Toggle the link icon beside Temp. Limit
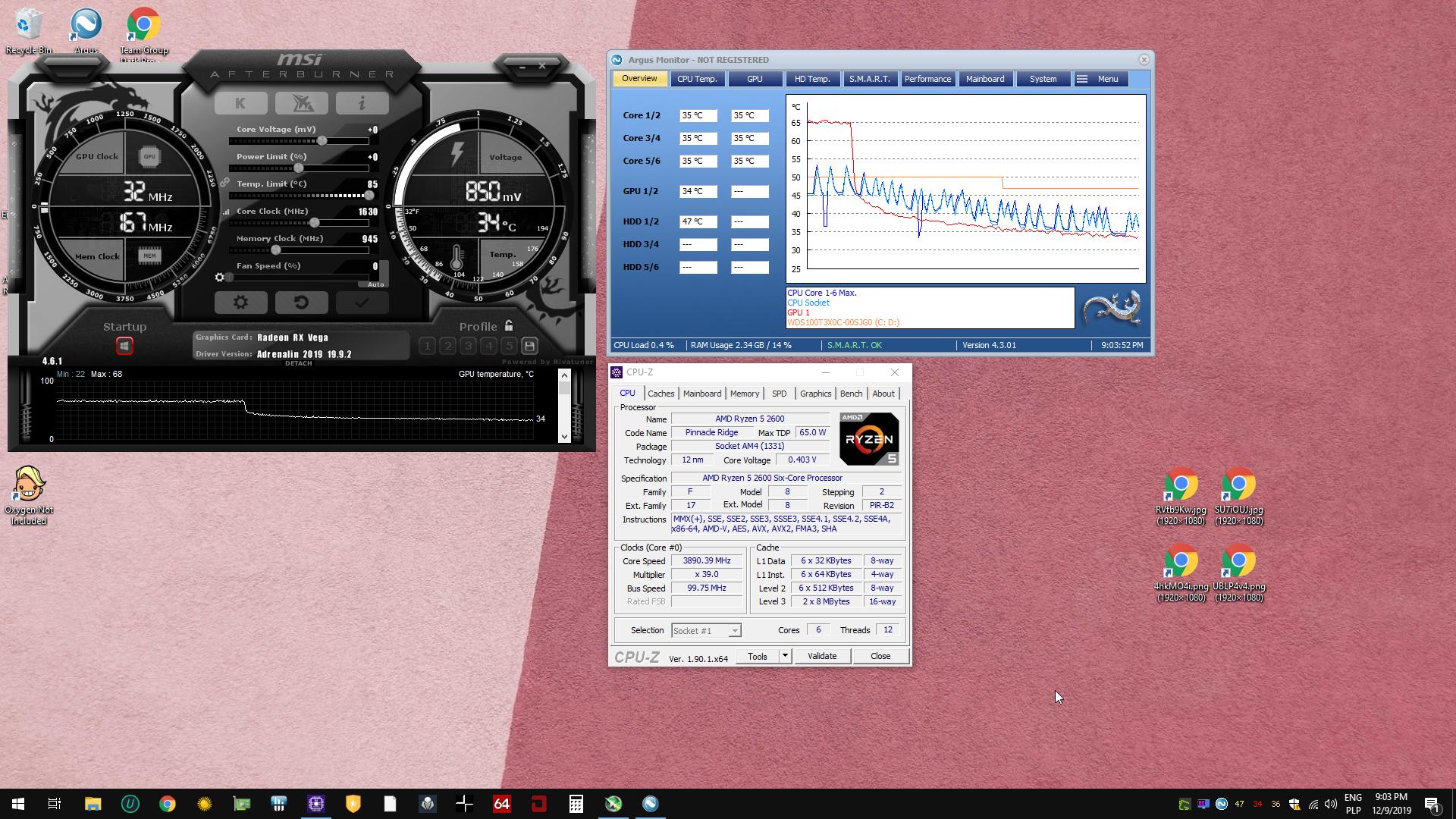1456x819 pixels. [x=224, y=183]
